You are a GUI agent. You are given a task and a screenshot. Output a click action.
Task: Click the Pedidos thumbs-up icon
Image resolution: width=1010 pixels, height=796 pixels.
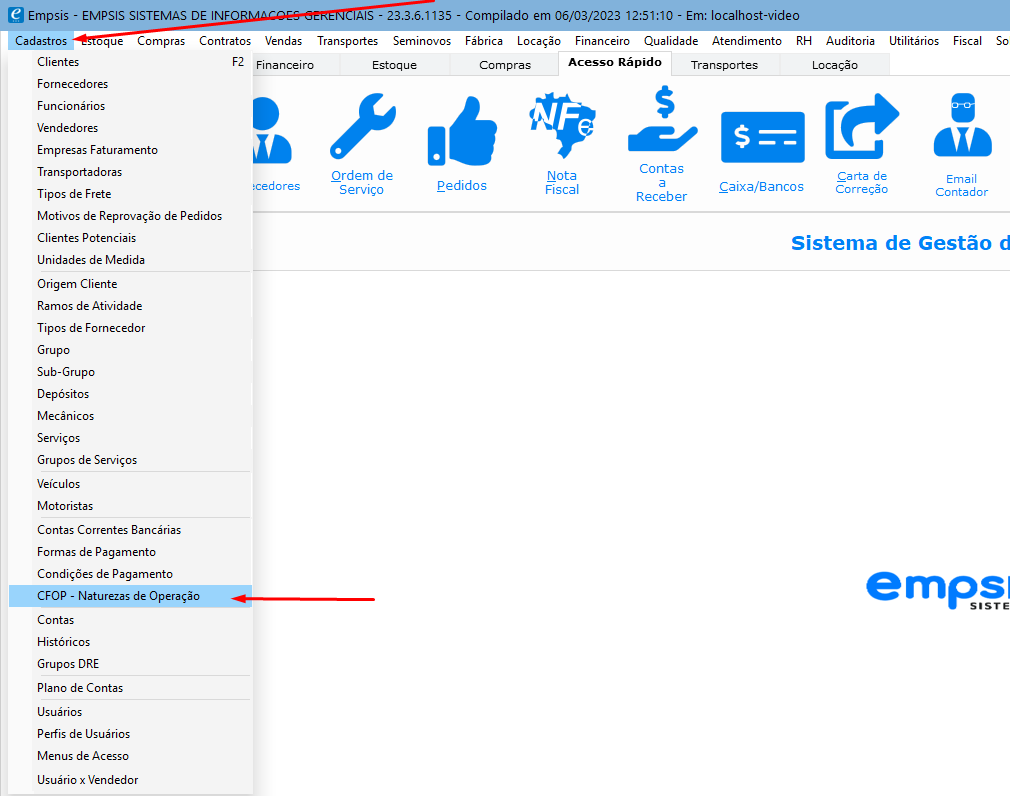click(x=462, y=131)
